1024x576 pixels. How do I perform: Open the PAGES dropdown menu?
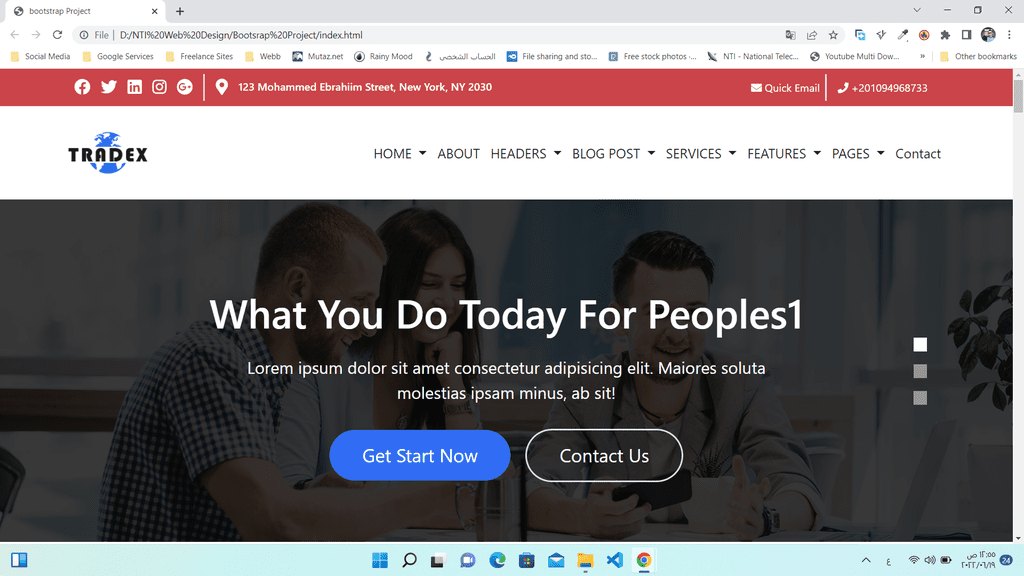pyautogui.click(x=858, y=153)
